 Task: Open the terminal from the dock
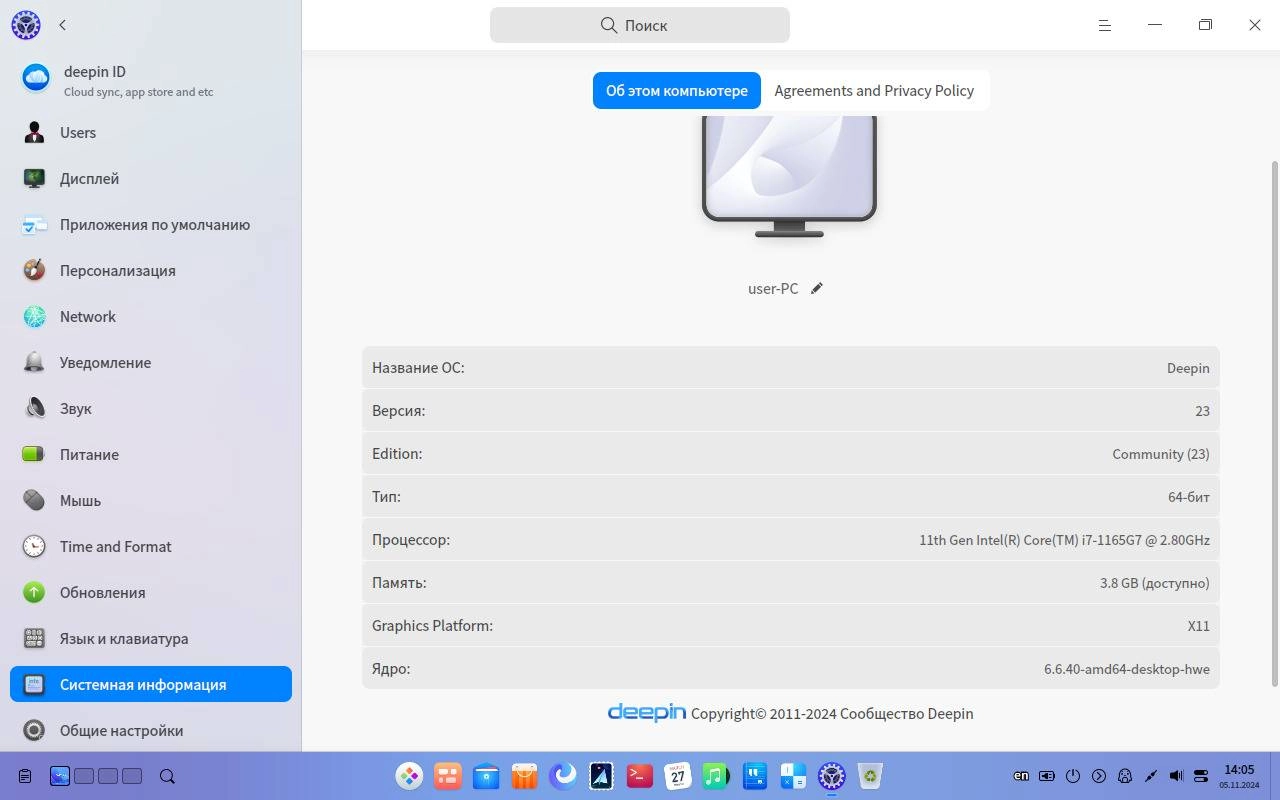[x=640, y=775]
